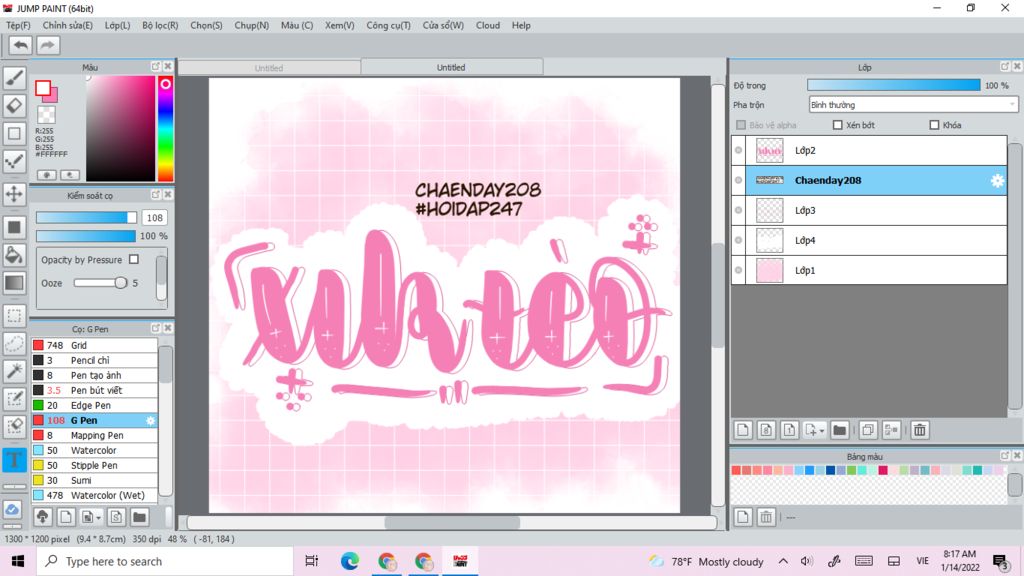Image resolution: width=1024 pixels, height=576 pixels.
Task: Delete palette color with trash icon
Action: (x=766, y=517)
